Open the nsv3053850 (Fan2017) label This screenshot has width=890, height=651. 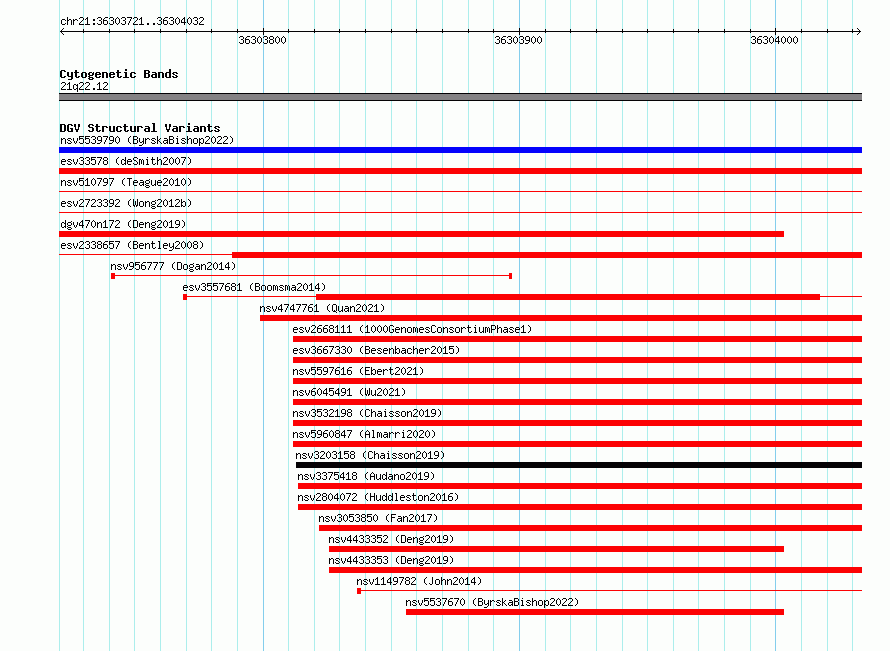(x=378, y=518)
